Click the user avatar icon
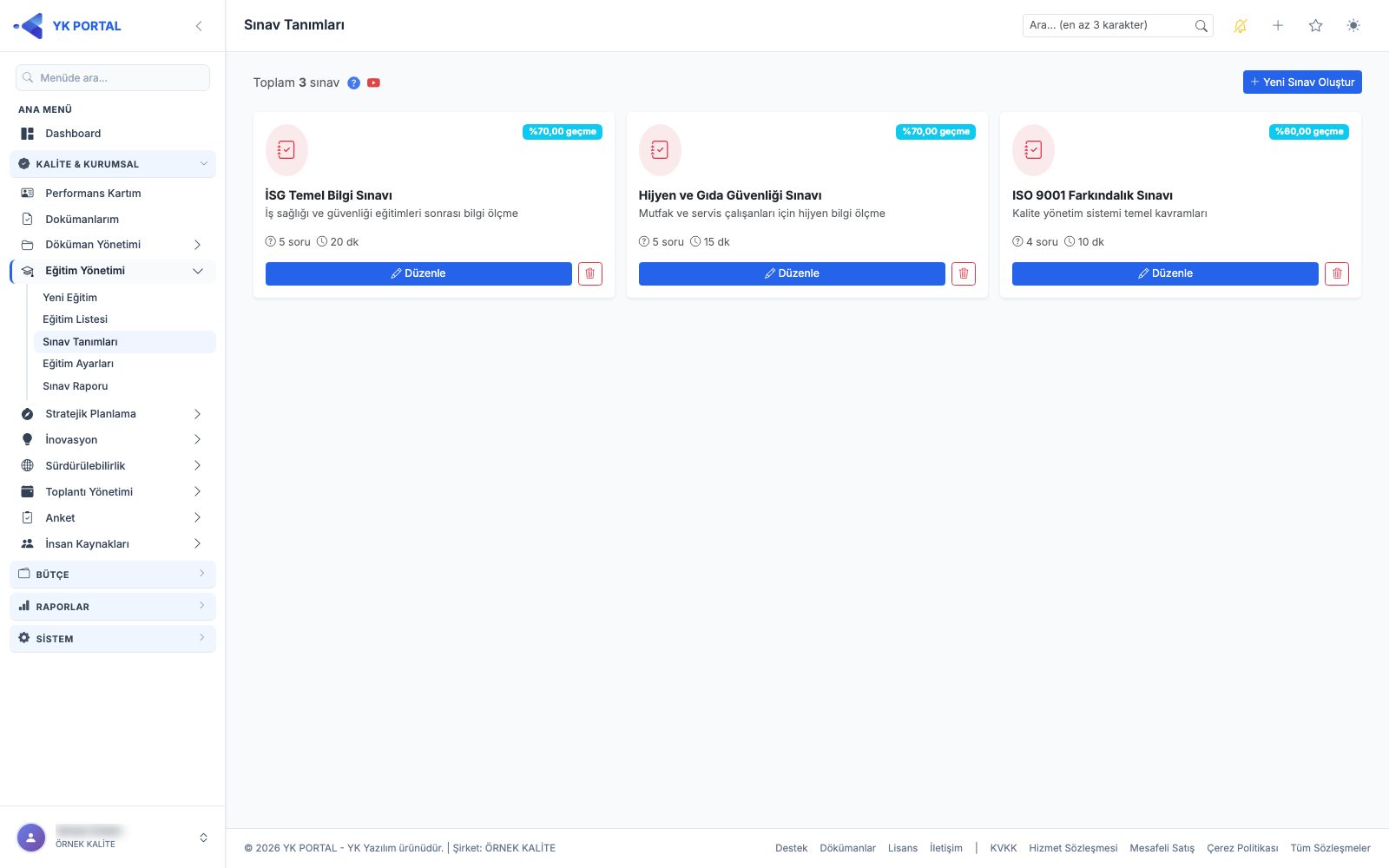This screenshot has width=1389, height=868. (31, 838)
